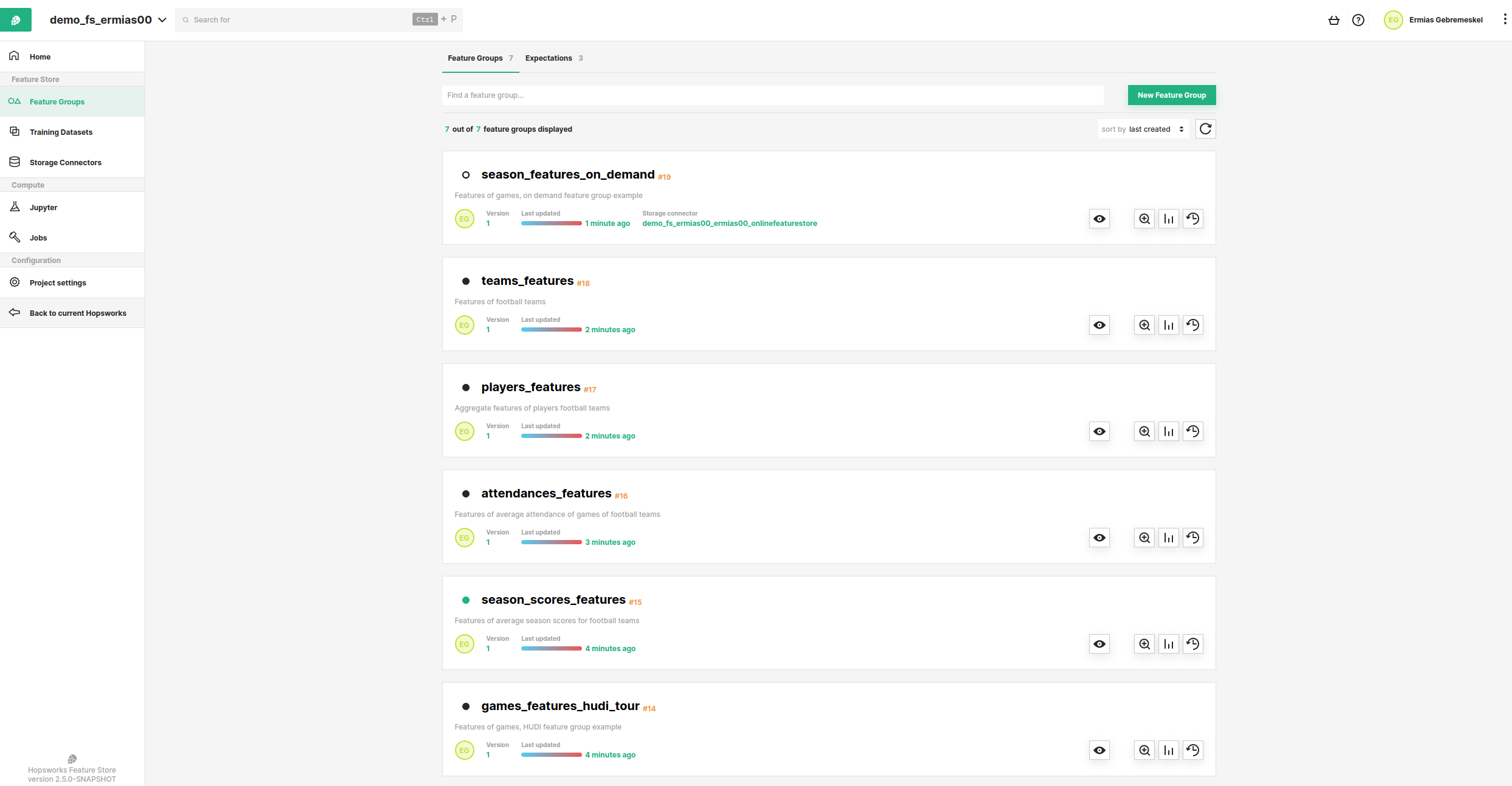Click the Hopsworks logo at top left
Viewport: 1512px width, 786px height.
click(x=16, y=20)
